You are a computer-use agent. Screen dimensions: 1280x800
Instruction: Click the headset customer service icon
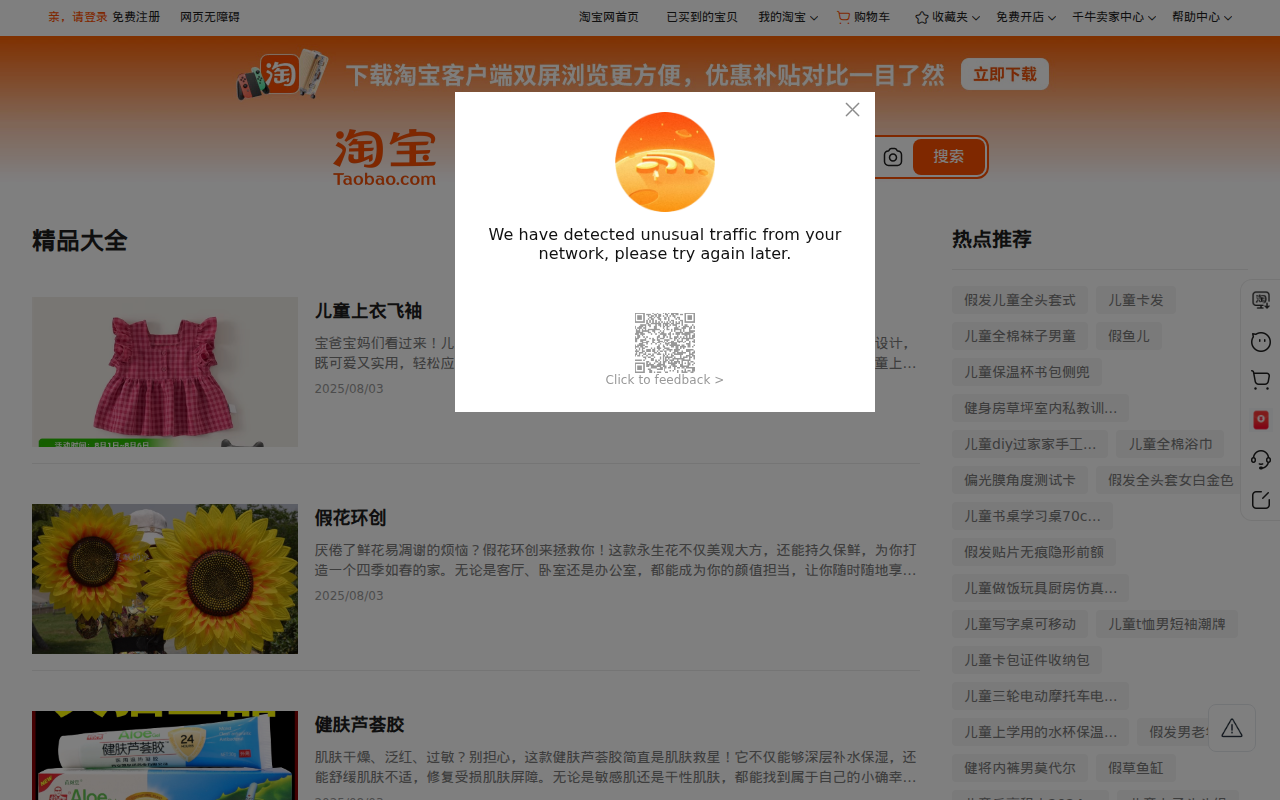pos(1261,459)
